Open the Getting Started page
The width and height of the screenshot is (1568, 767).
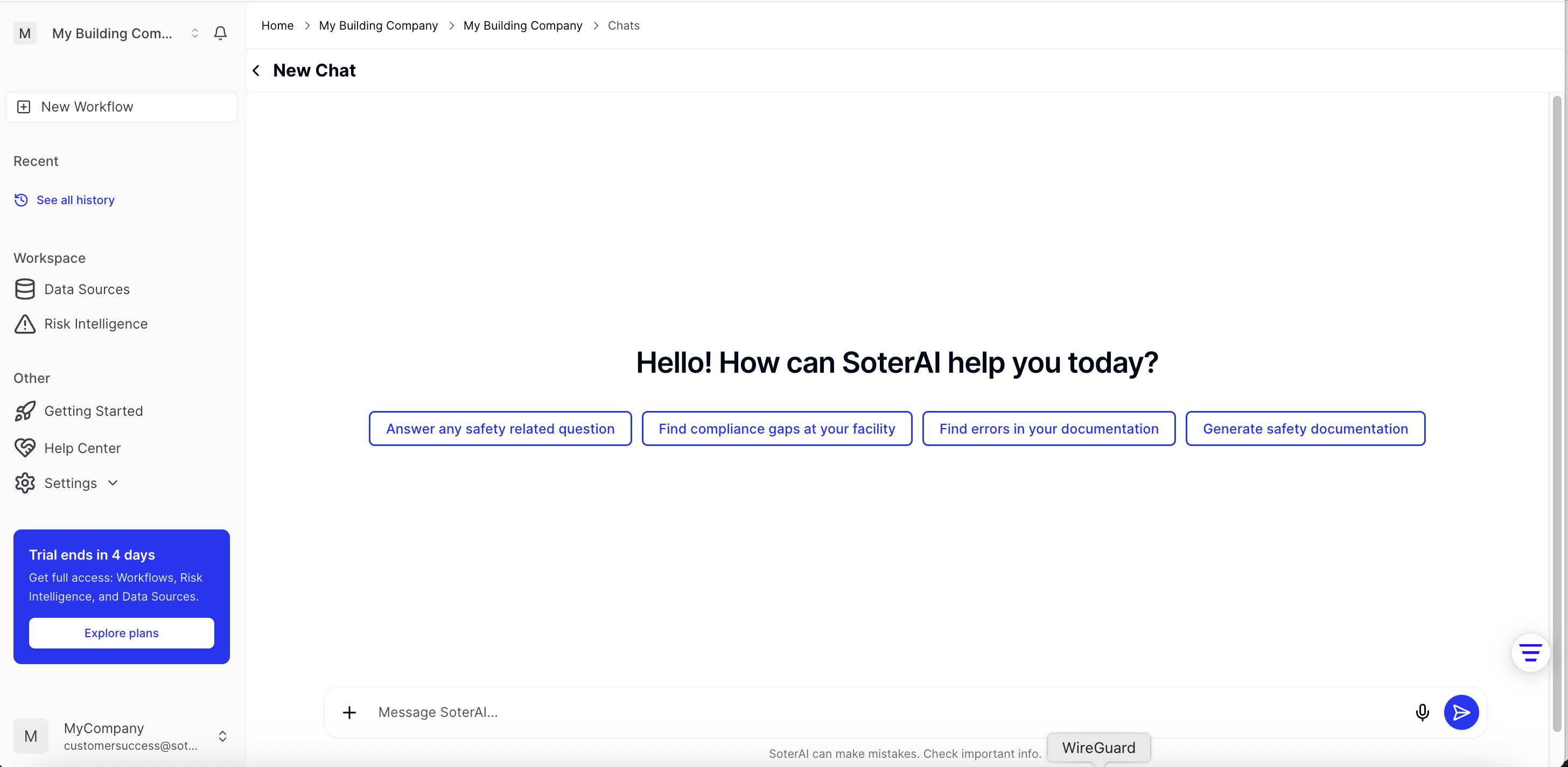pyautogui.click(x=93, y=411)
